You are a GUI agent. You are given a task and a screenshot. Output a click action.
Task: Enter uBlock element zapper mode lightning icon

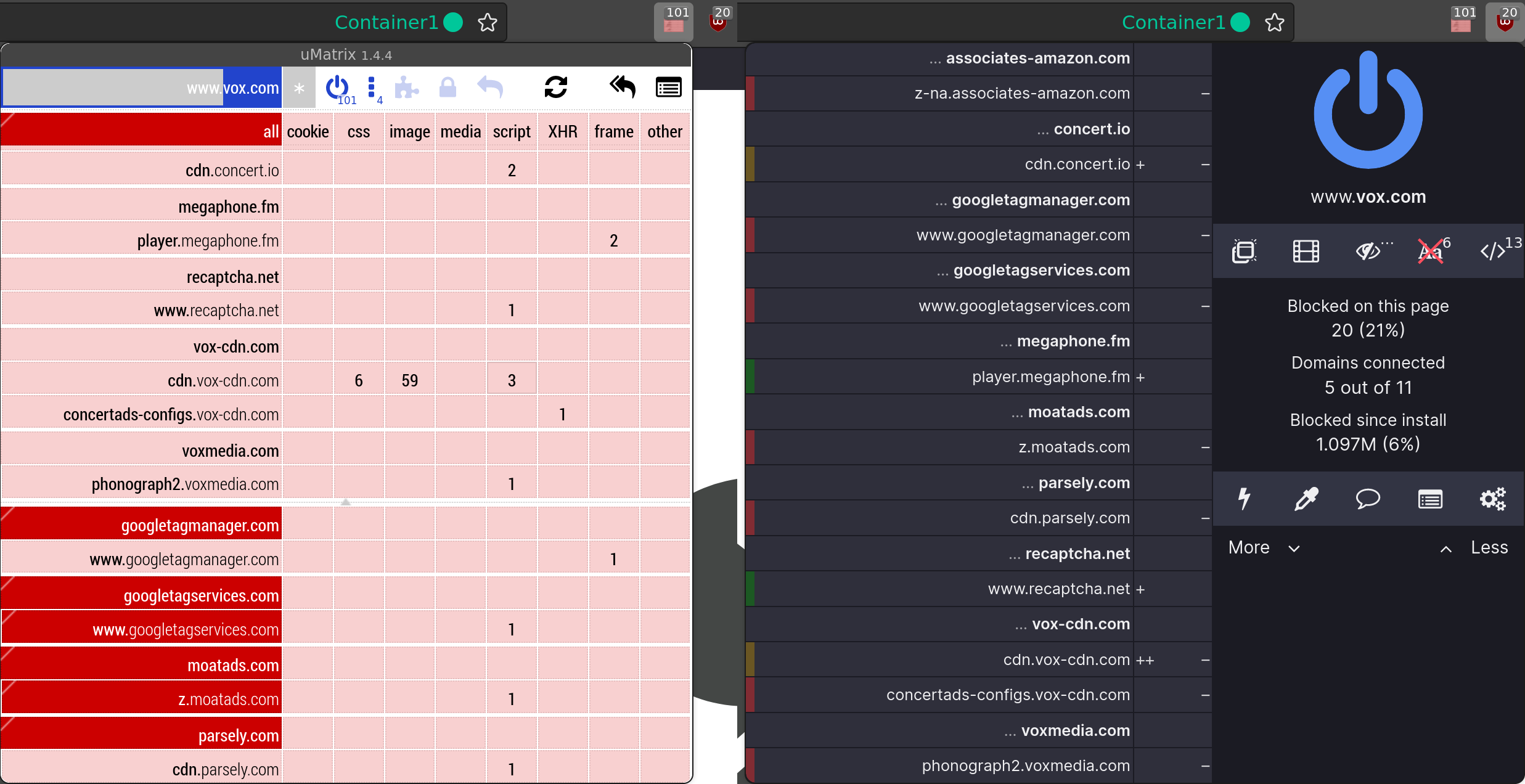[1244, 499]
